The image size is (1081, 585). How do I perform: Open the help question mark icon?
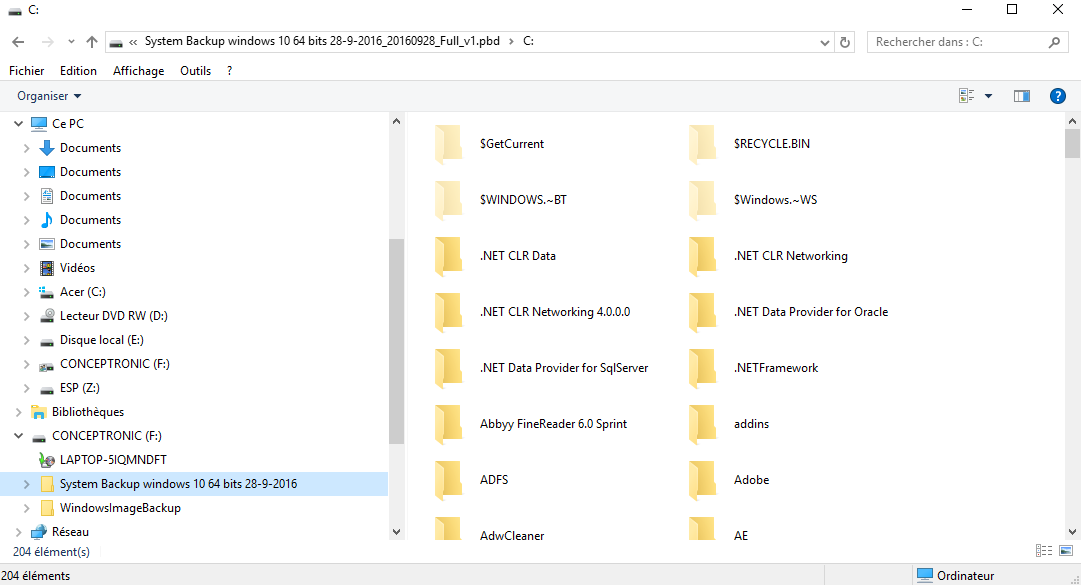tap(1058, 96)
